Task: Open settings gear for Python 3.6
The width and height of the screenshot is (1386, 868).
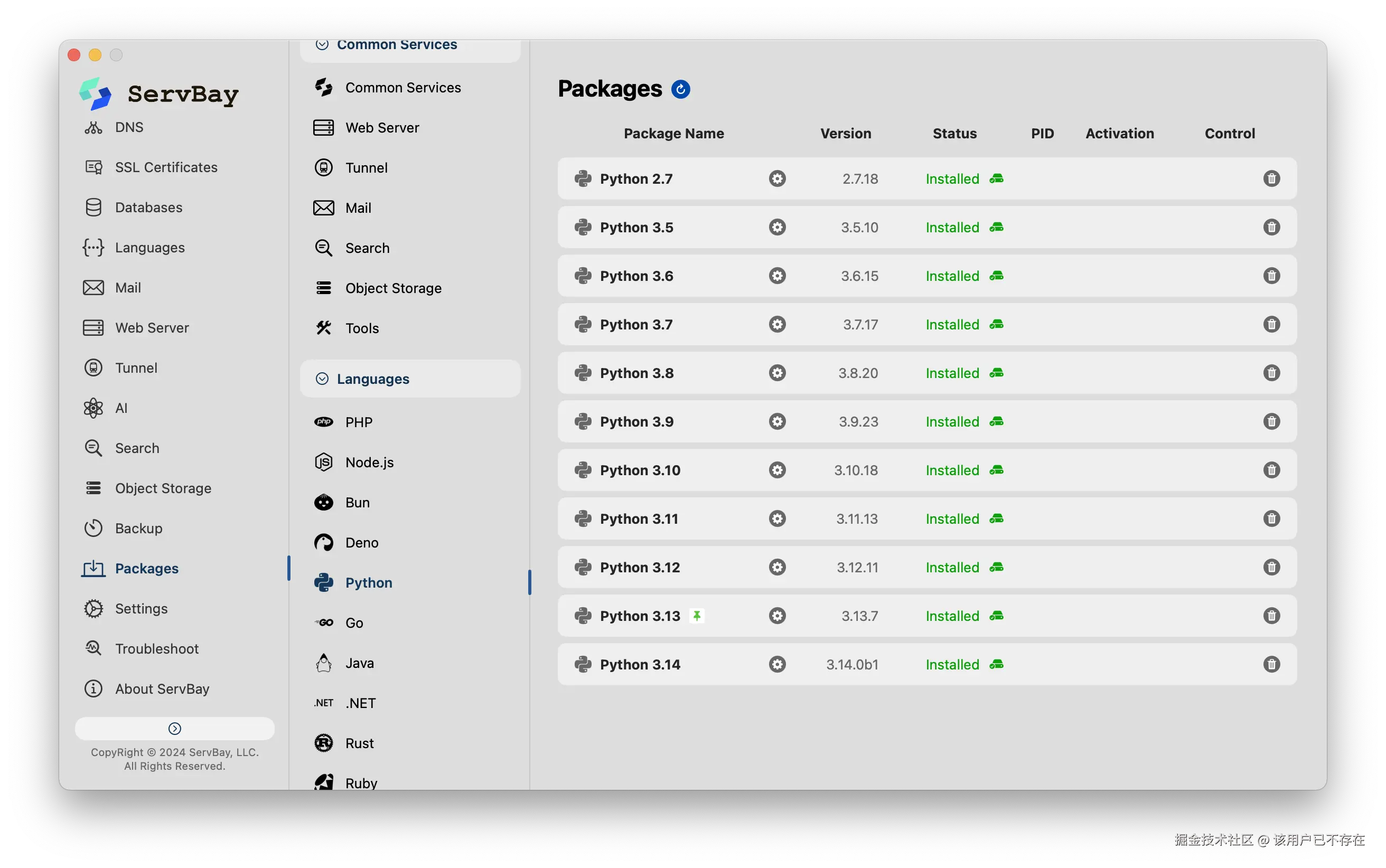Action: (x=777, y=276)
